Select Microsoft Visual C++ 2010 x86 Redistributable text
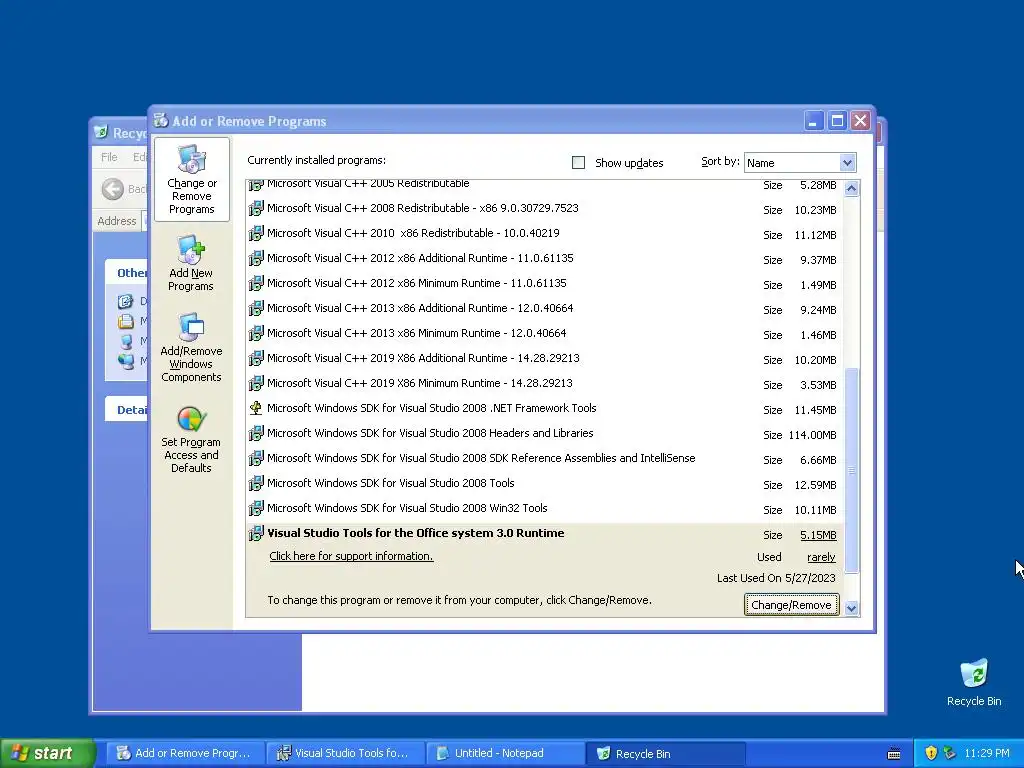1024x768 pixels. coord(413,233)
